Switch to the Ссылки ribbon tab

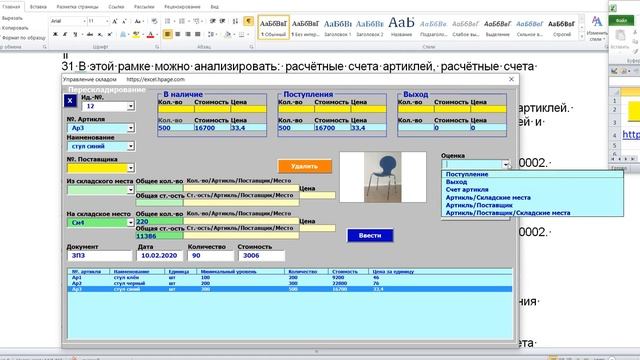point(116,7)
